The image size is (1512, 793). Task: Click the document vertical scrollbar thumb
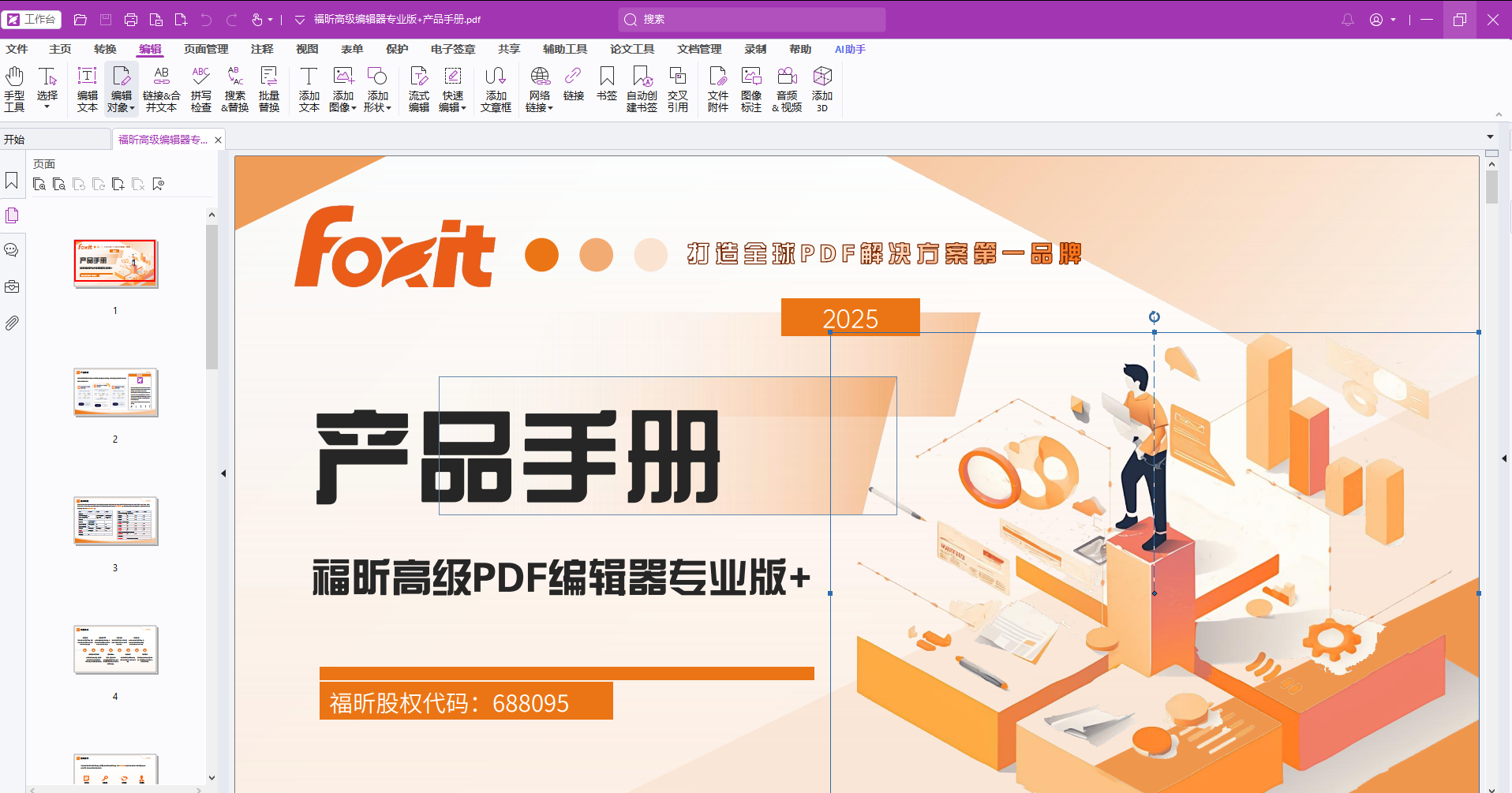click(x=1491, y=187)
